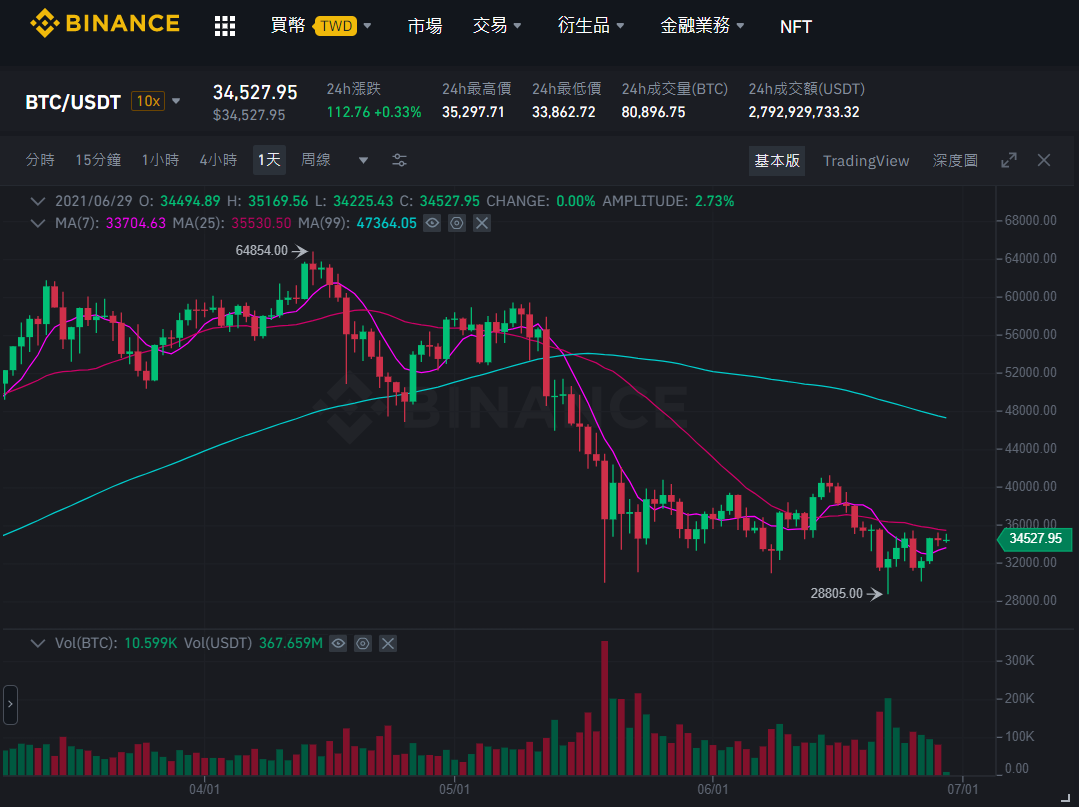Remove the MA indicator with X icon

(x=482, y=223)
